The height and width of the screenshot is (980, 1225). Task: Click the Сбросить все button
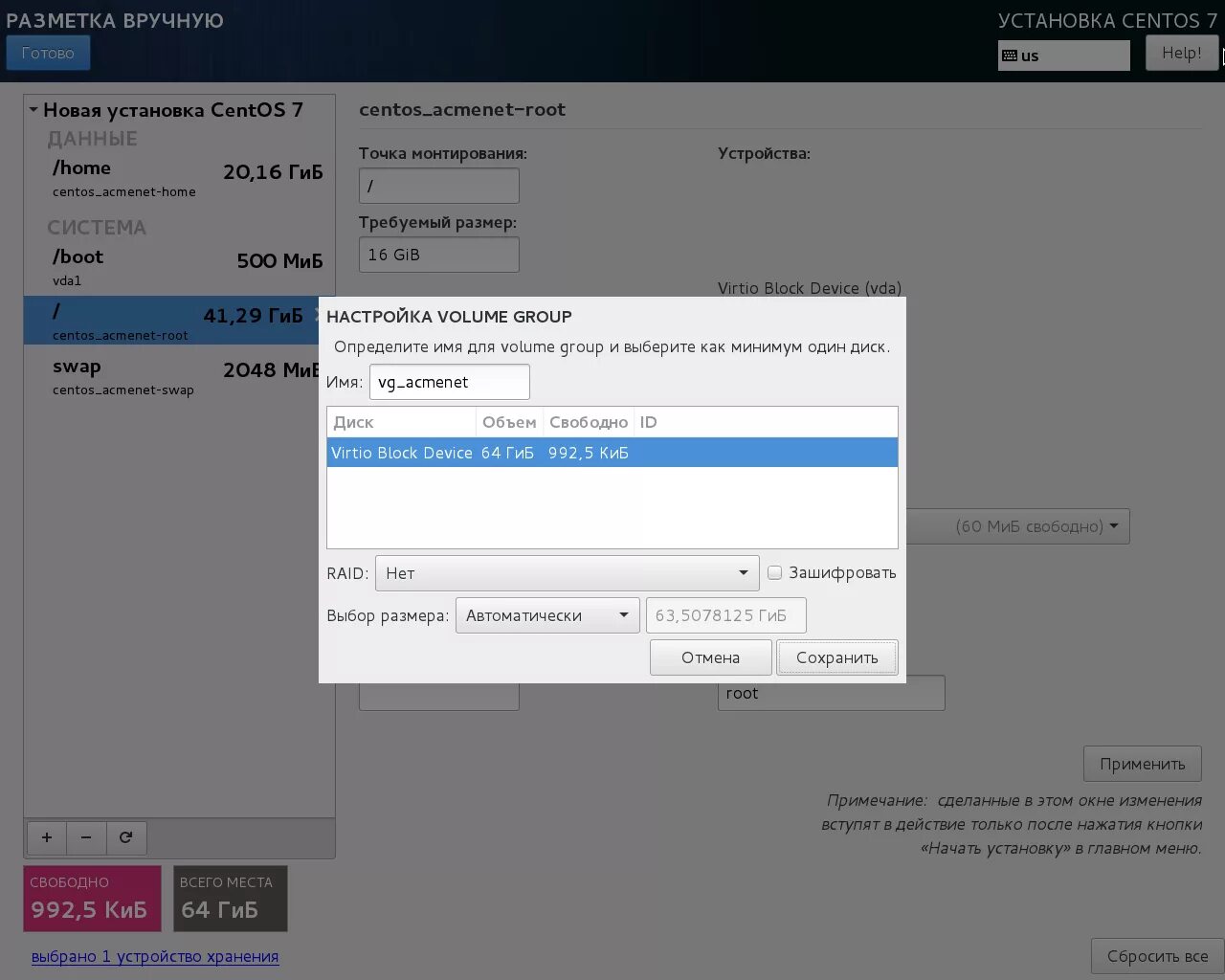(1157, 956)
